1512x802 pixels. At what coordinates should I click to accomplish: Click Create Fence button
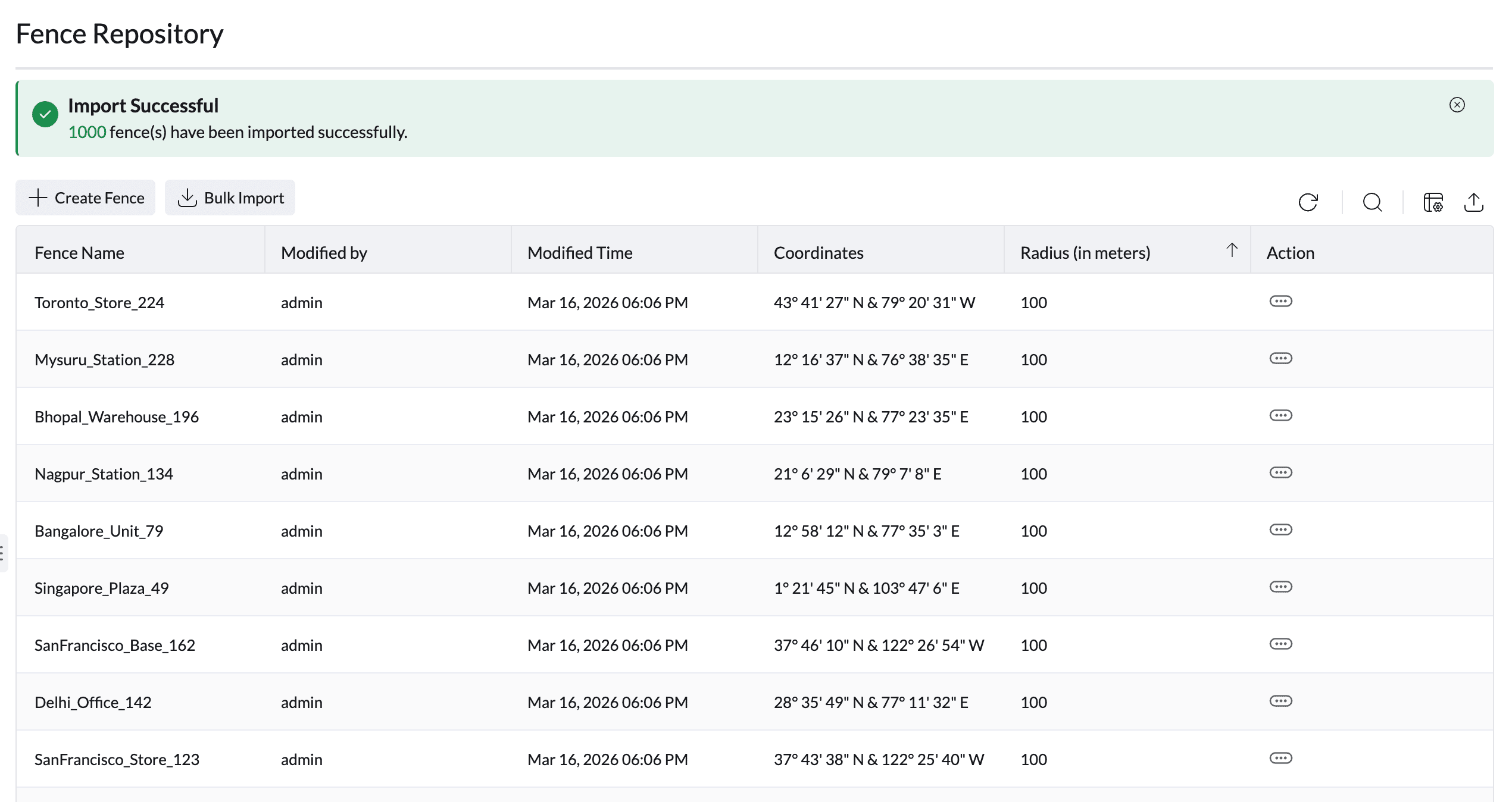tap(85, 198)
